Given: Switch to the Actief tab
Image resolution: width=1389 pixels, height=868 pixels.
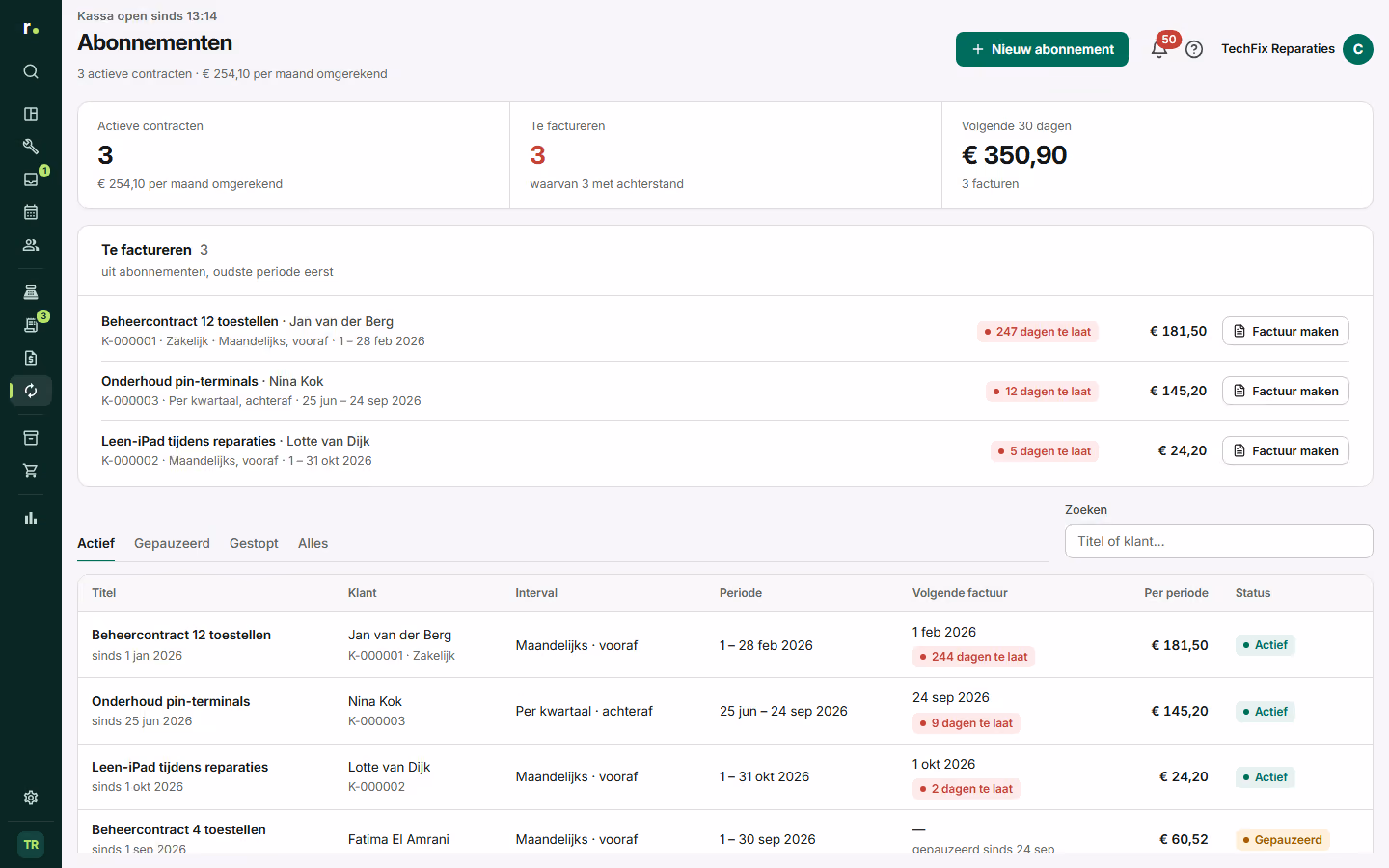Looking at the screenshot, I should tap(95, 544).
